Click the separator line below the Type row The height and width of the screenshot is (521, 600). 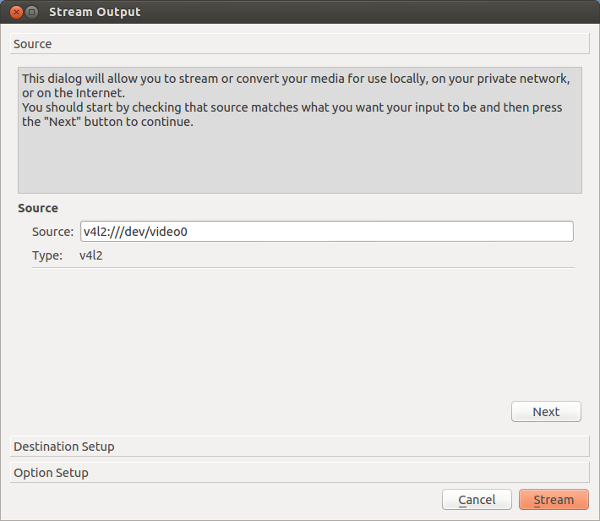click(302, 267)
